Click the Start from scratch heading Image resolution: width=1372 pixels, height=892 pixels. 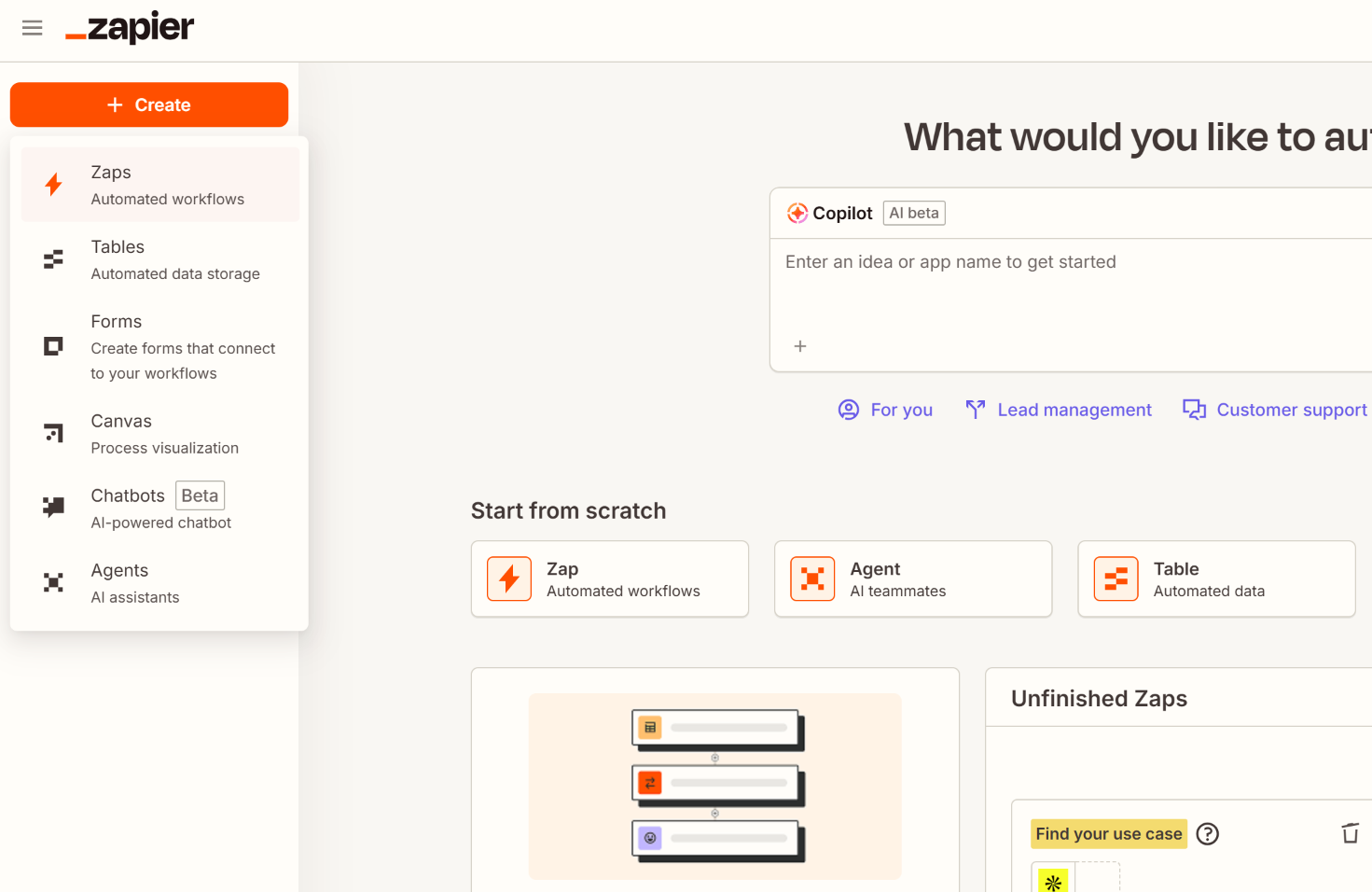click(569, 511)
